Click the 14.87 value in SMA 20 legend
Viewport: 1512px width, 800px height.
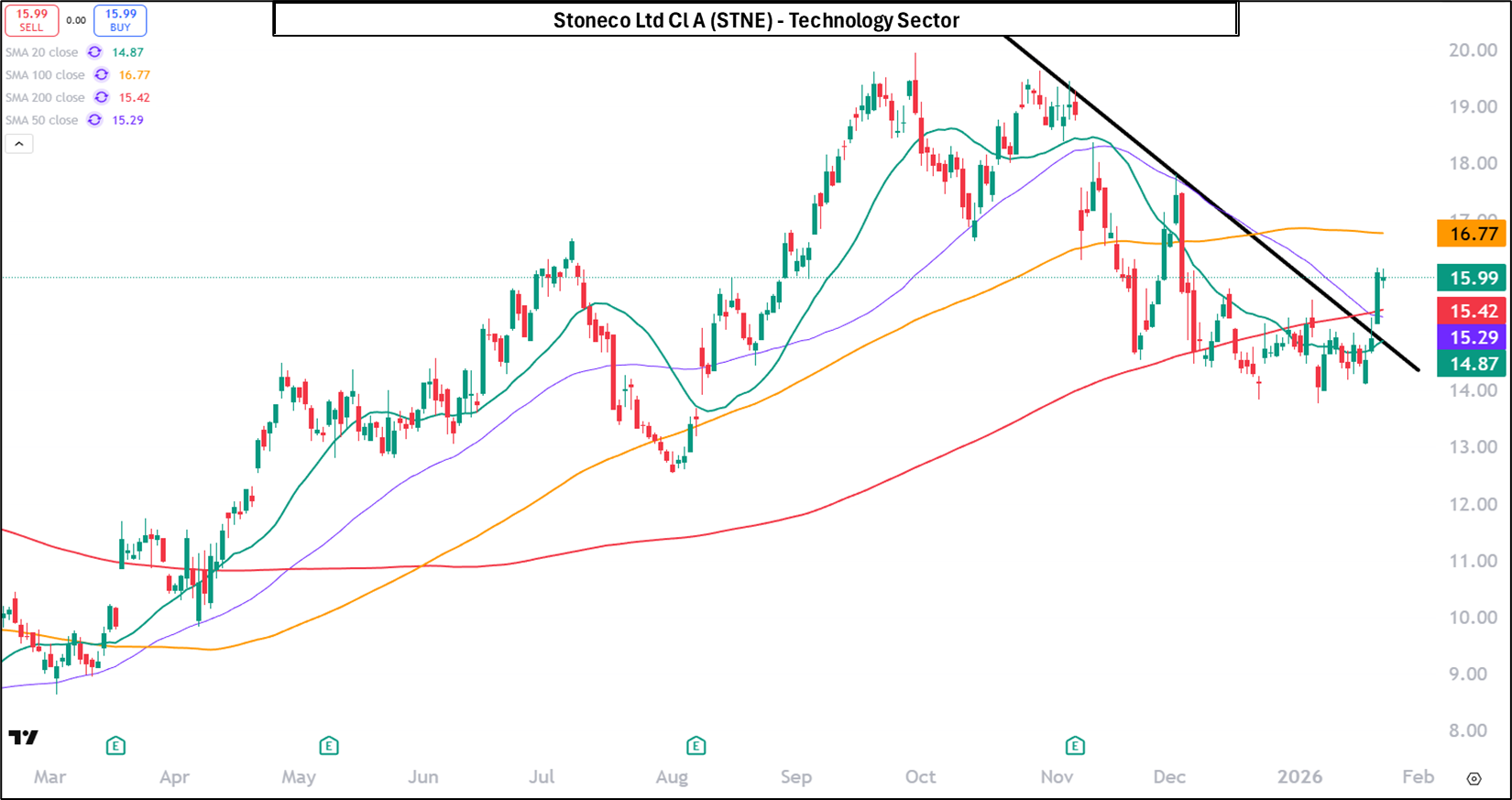[x=128, y=52]
